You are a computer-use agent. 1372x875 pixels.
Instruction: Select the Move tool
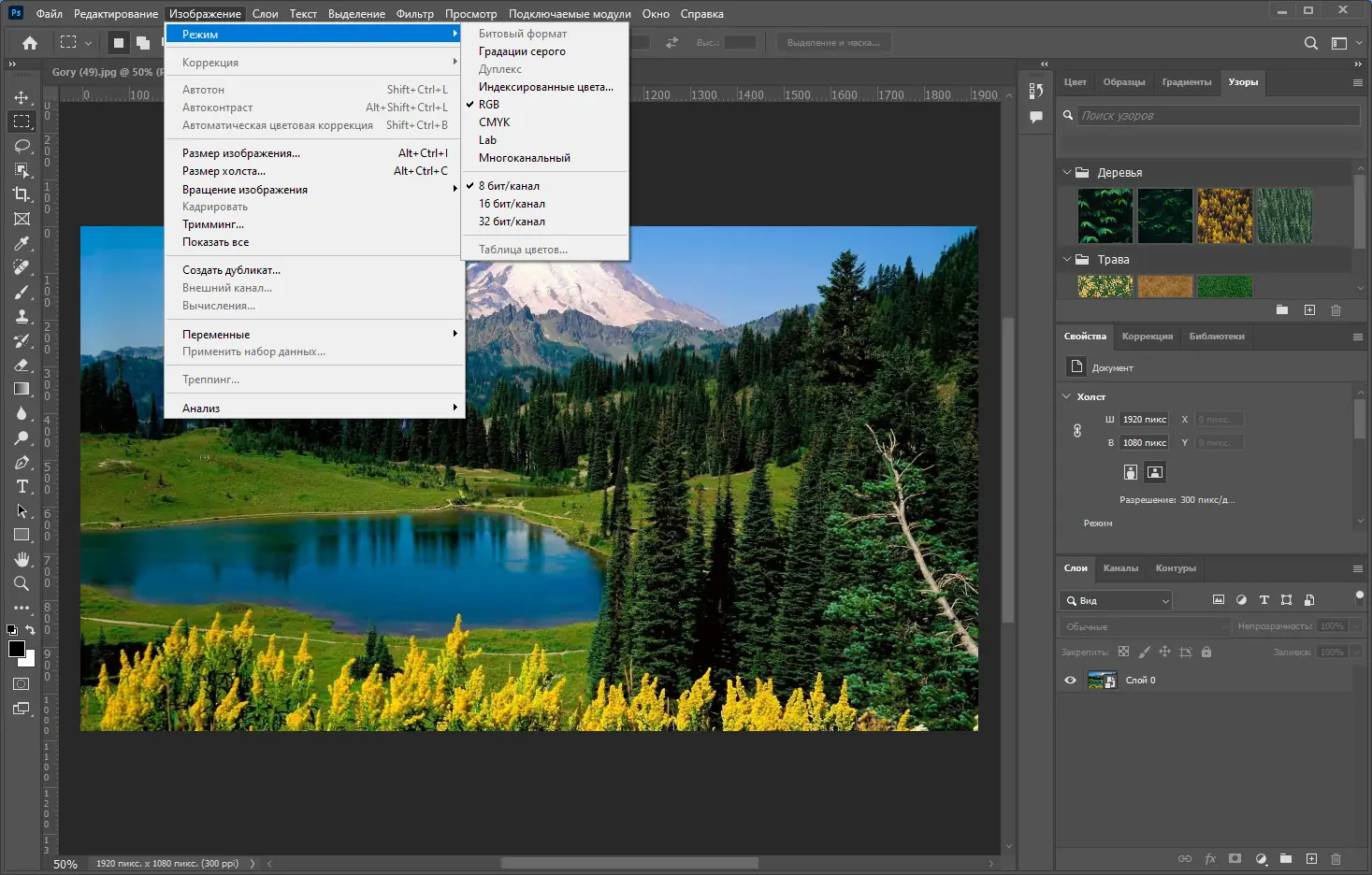click(22, 97)
